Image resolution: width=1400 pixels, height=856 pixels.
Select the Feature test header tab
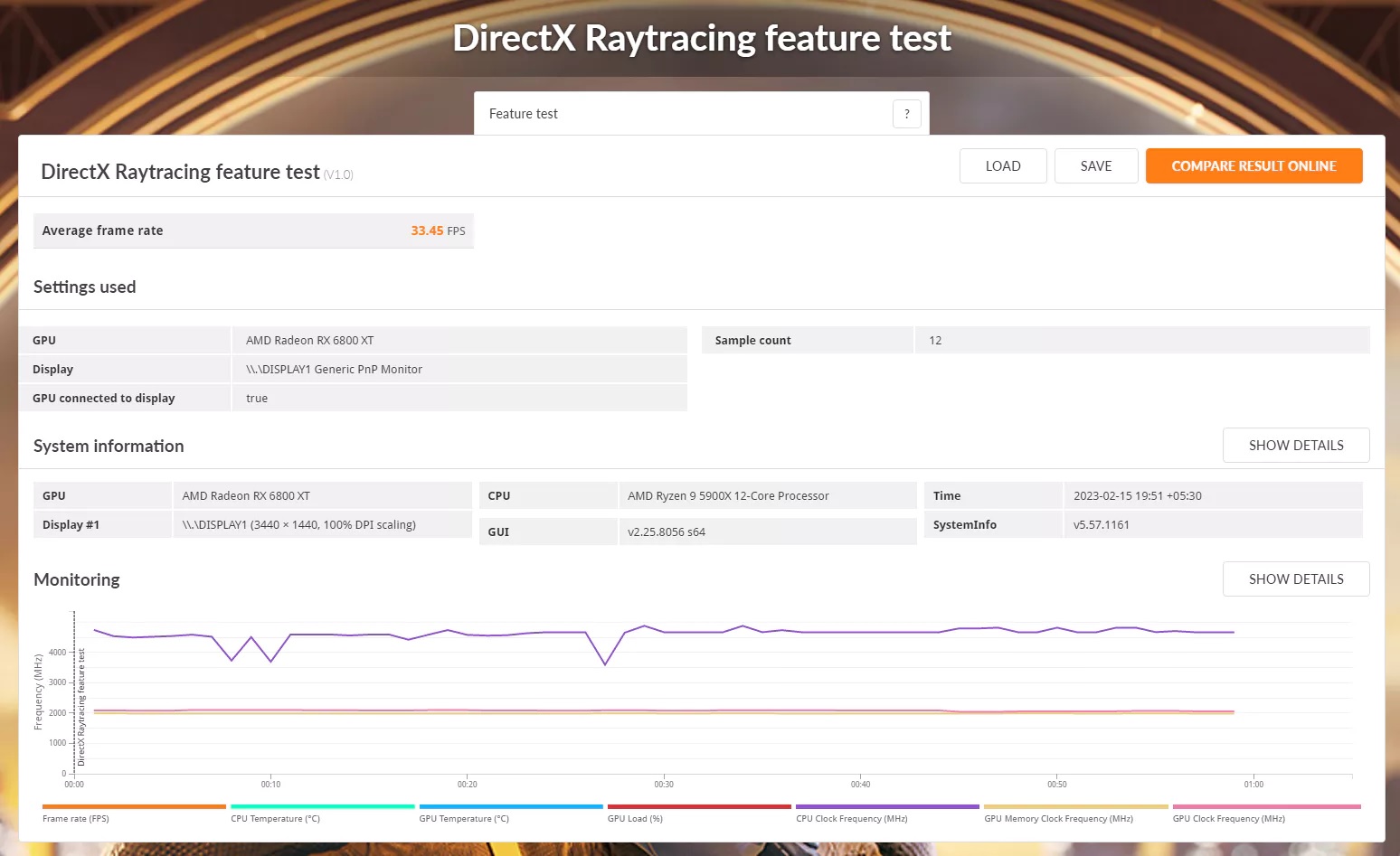point(524,114)
